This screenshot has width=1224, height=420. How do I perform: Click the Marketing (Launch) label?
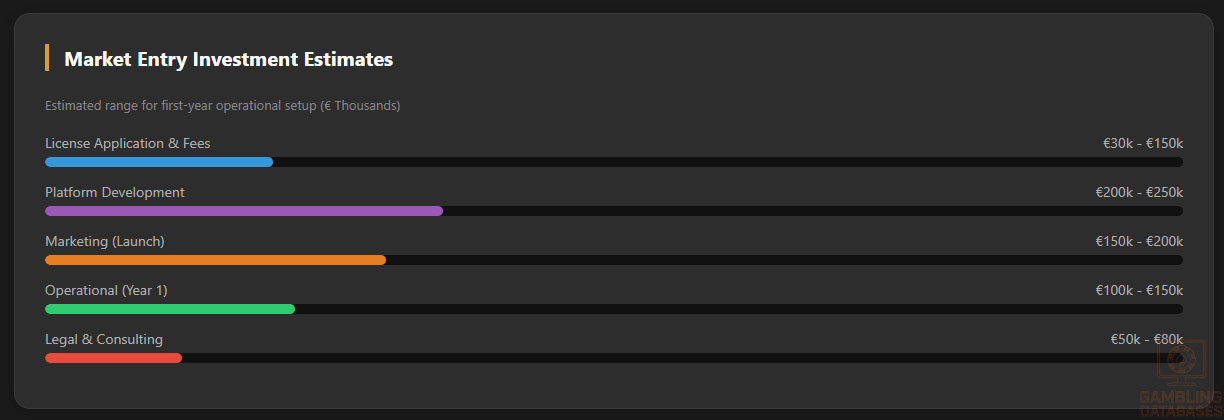(105, 241)
